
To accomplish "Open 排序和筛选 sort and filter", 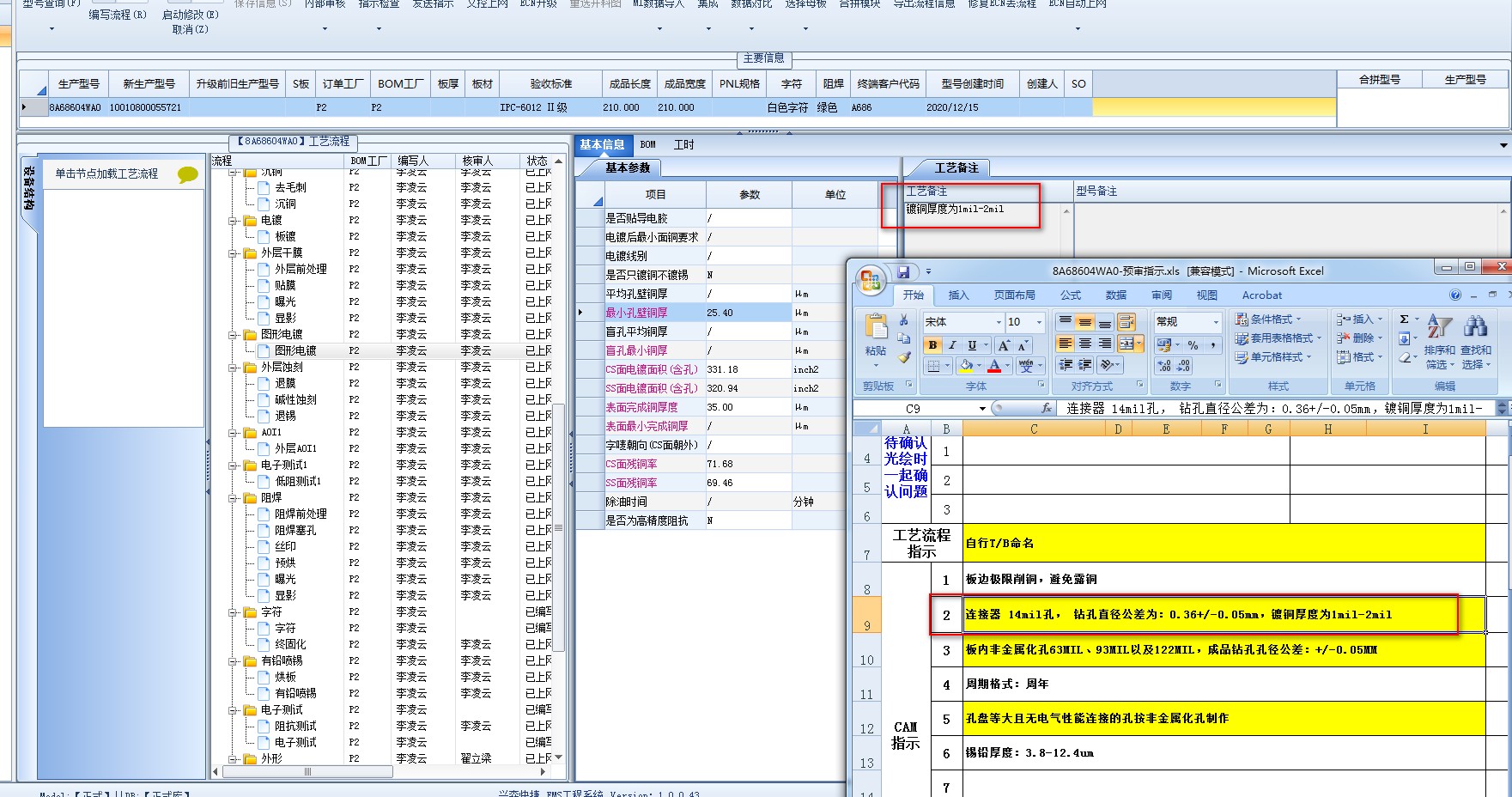I will tap(1439, 341).
